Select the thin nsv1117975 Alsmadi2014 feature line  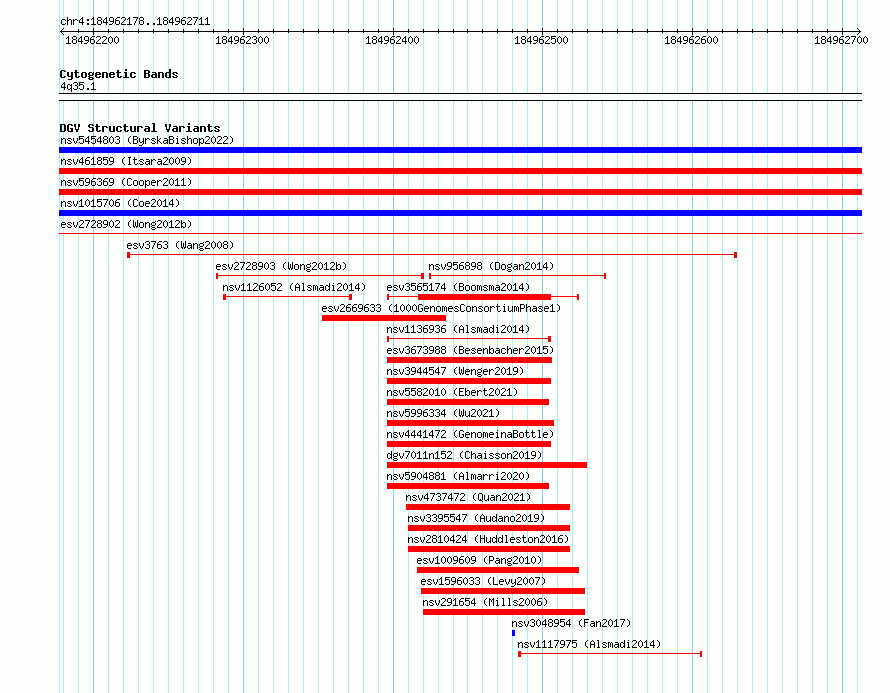(x=610, y=654)
